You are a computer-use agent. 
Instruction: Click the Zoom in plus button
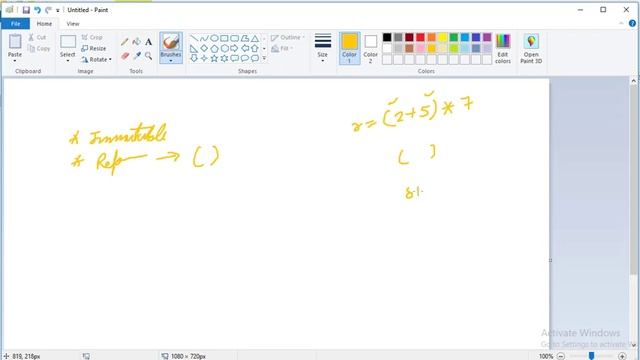coord(622,356)
